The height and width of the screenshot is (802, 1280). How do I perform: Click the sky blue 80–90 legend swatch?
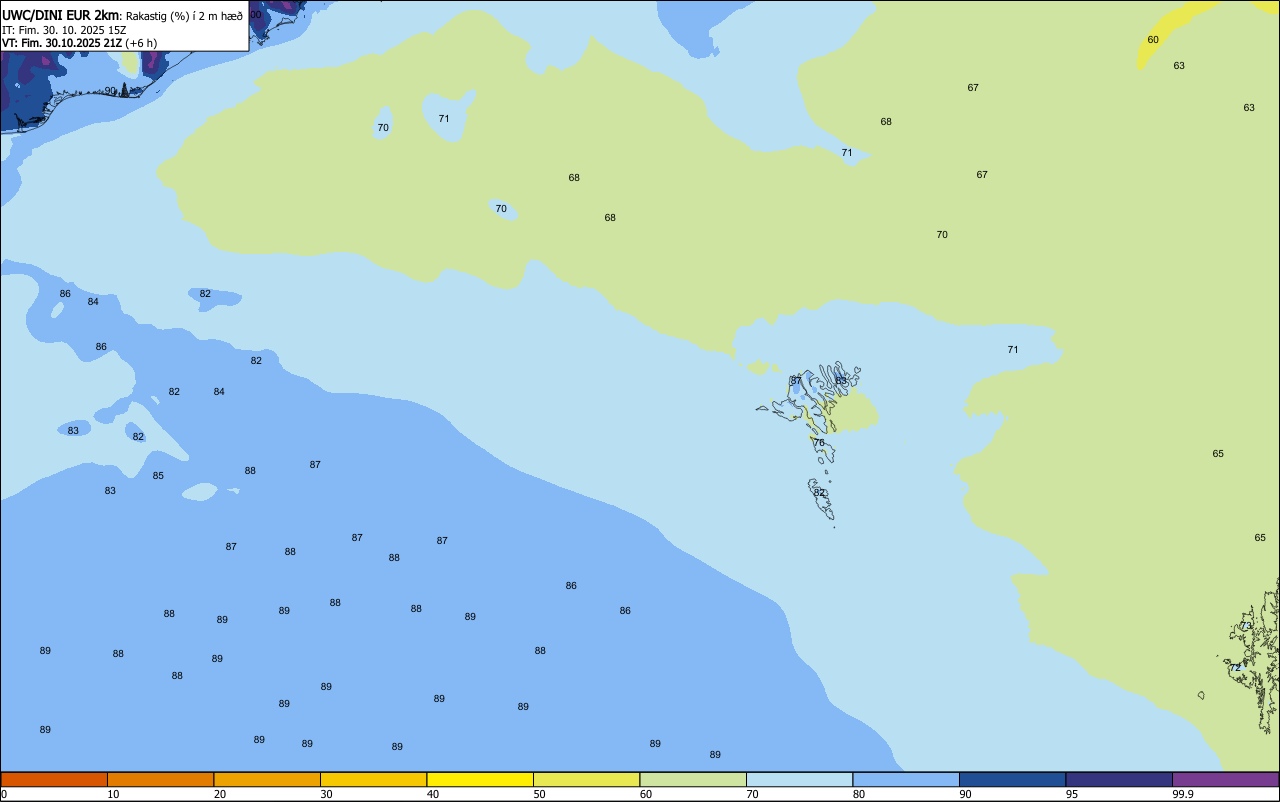click(x=906, y=779)
